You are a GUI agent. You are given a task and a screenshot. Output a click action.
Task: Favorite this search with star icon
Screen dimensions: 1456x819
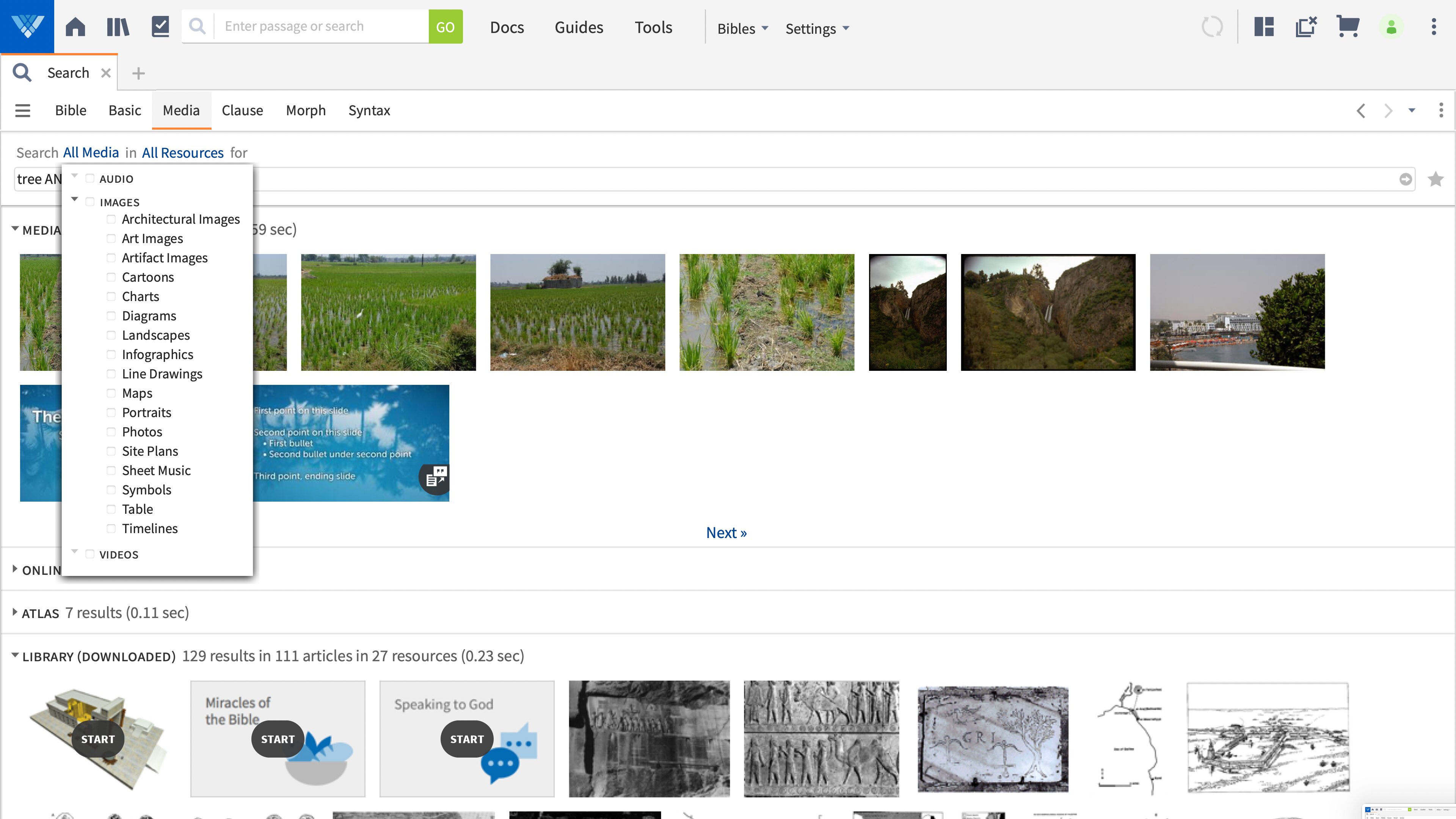coord(1435,179)
